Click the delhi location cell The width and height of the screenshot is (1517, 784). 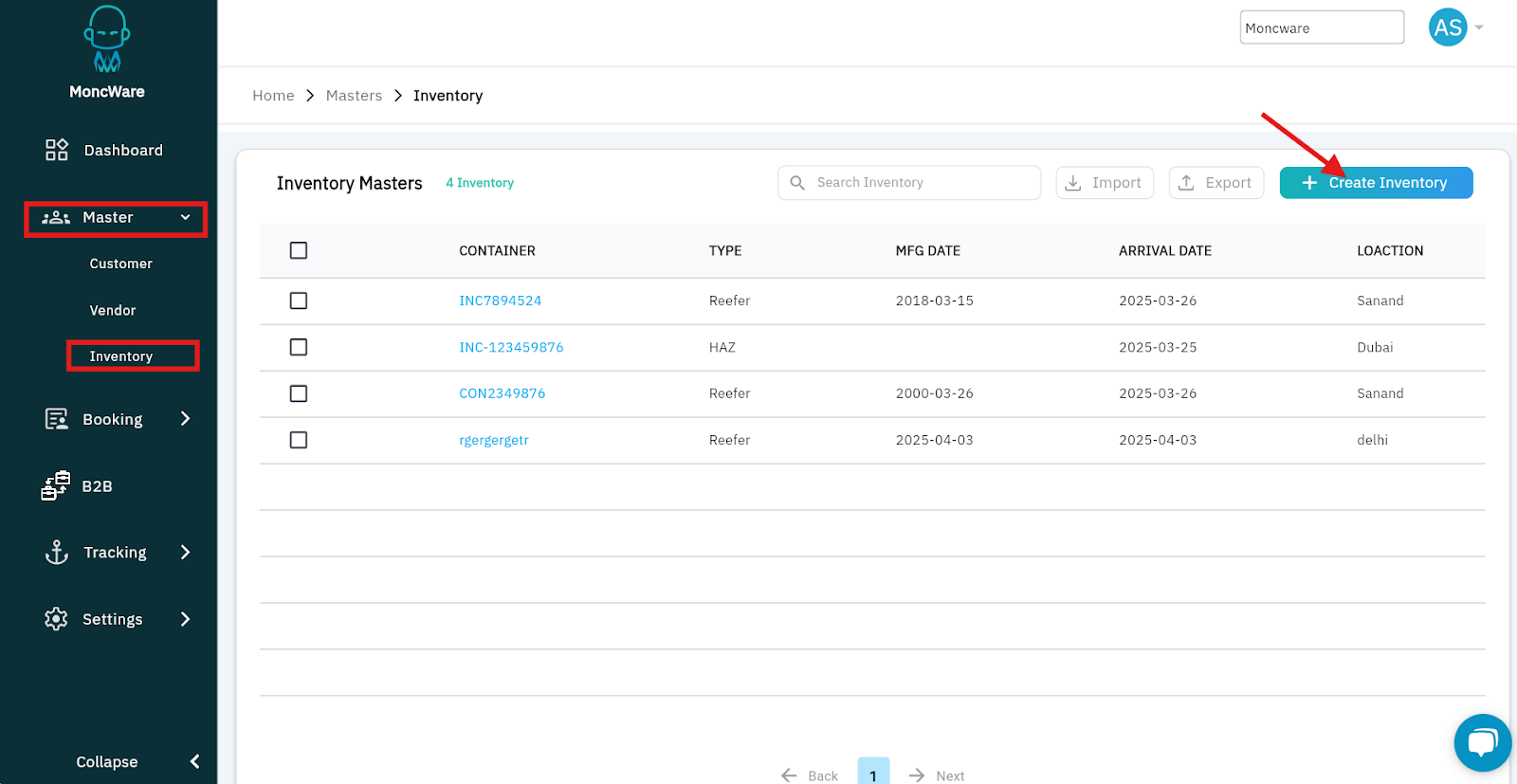coord(1372,440)
